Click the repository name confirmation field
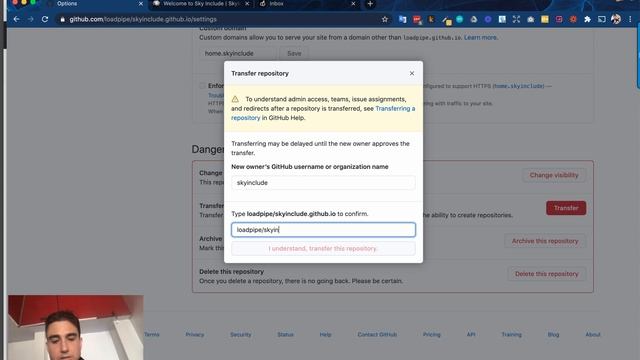 coord(323,230)
